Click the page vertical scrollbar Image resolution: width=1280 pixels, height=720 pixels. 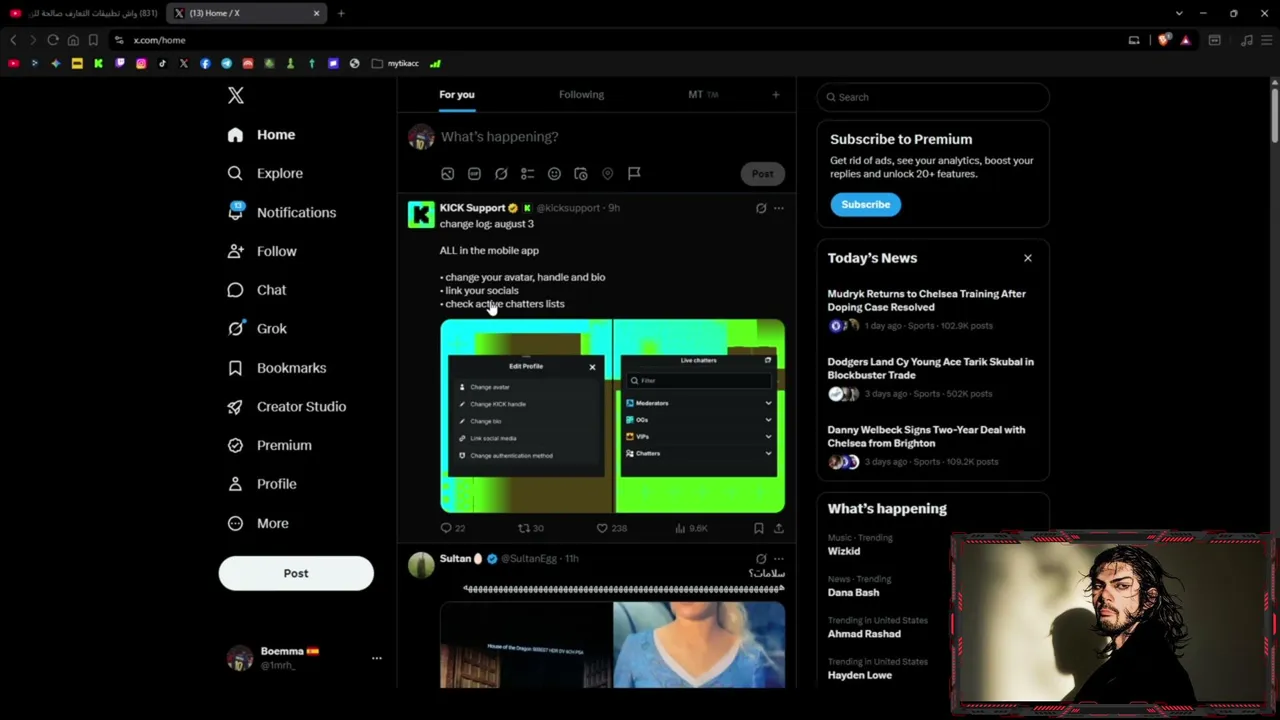[x=1275, y=115]
